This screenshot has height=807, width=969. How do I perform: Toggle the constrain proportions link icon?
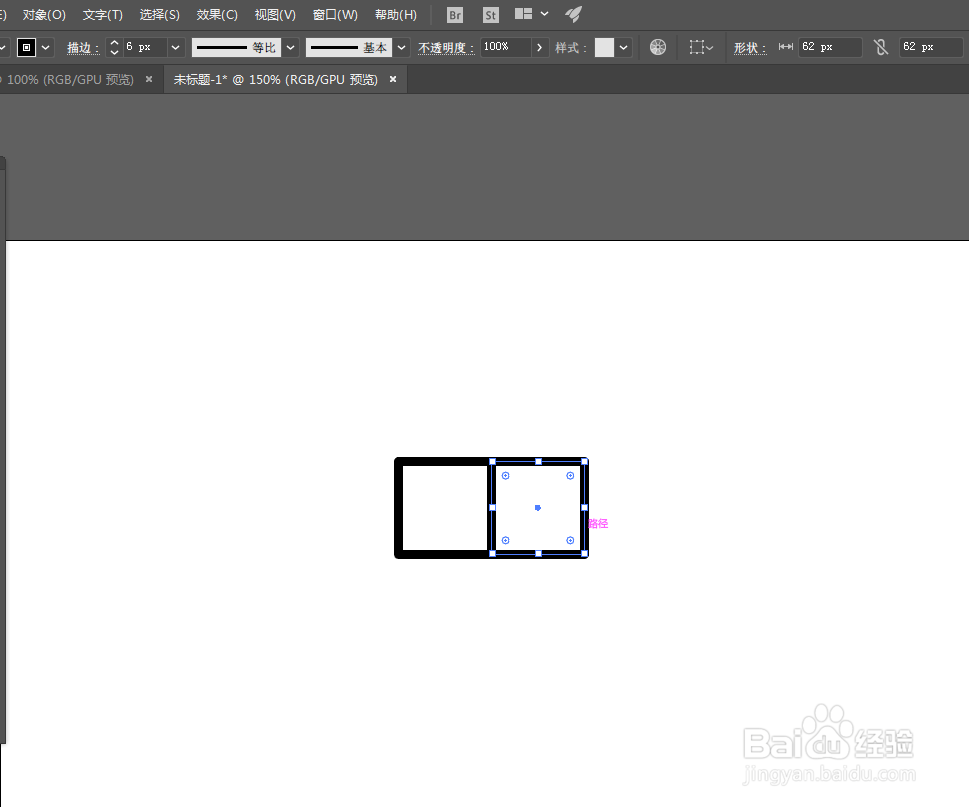coord(881,47)
